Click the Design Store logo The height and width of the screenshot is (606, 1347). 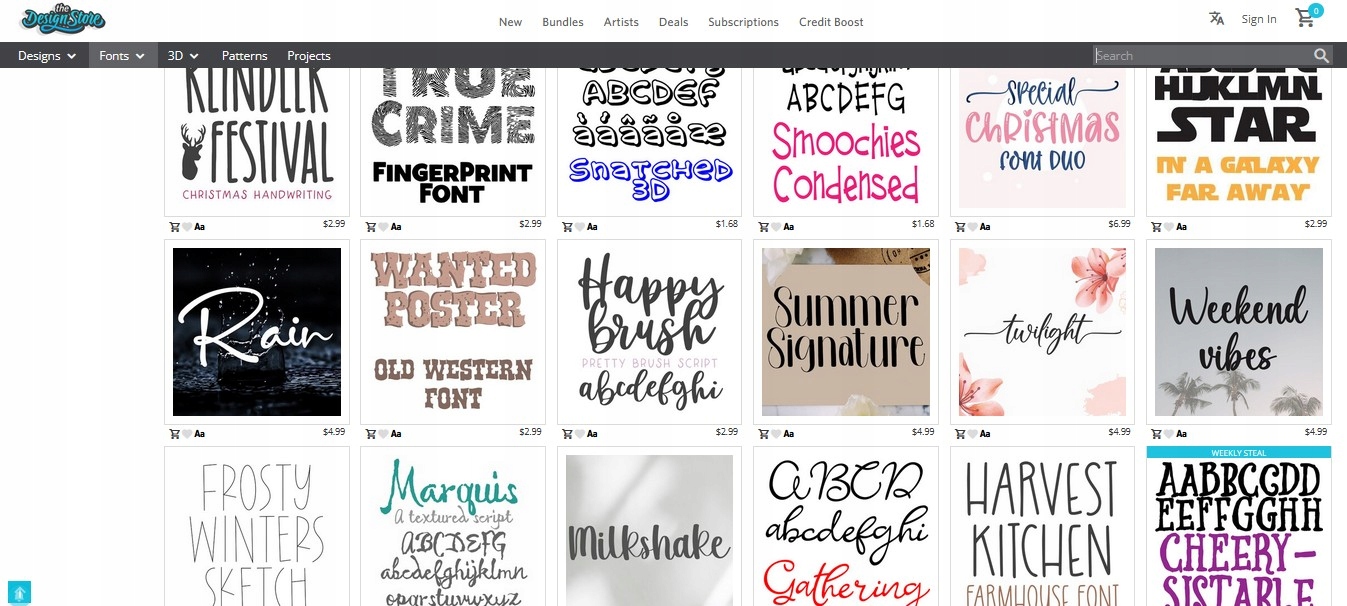pyautogui.click(x=62, y=19)
